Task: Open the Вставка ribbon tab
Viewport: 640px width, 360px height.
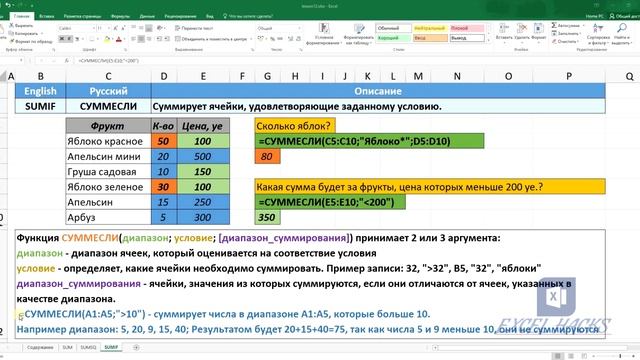Action: [x=47, y=16]
